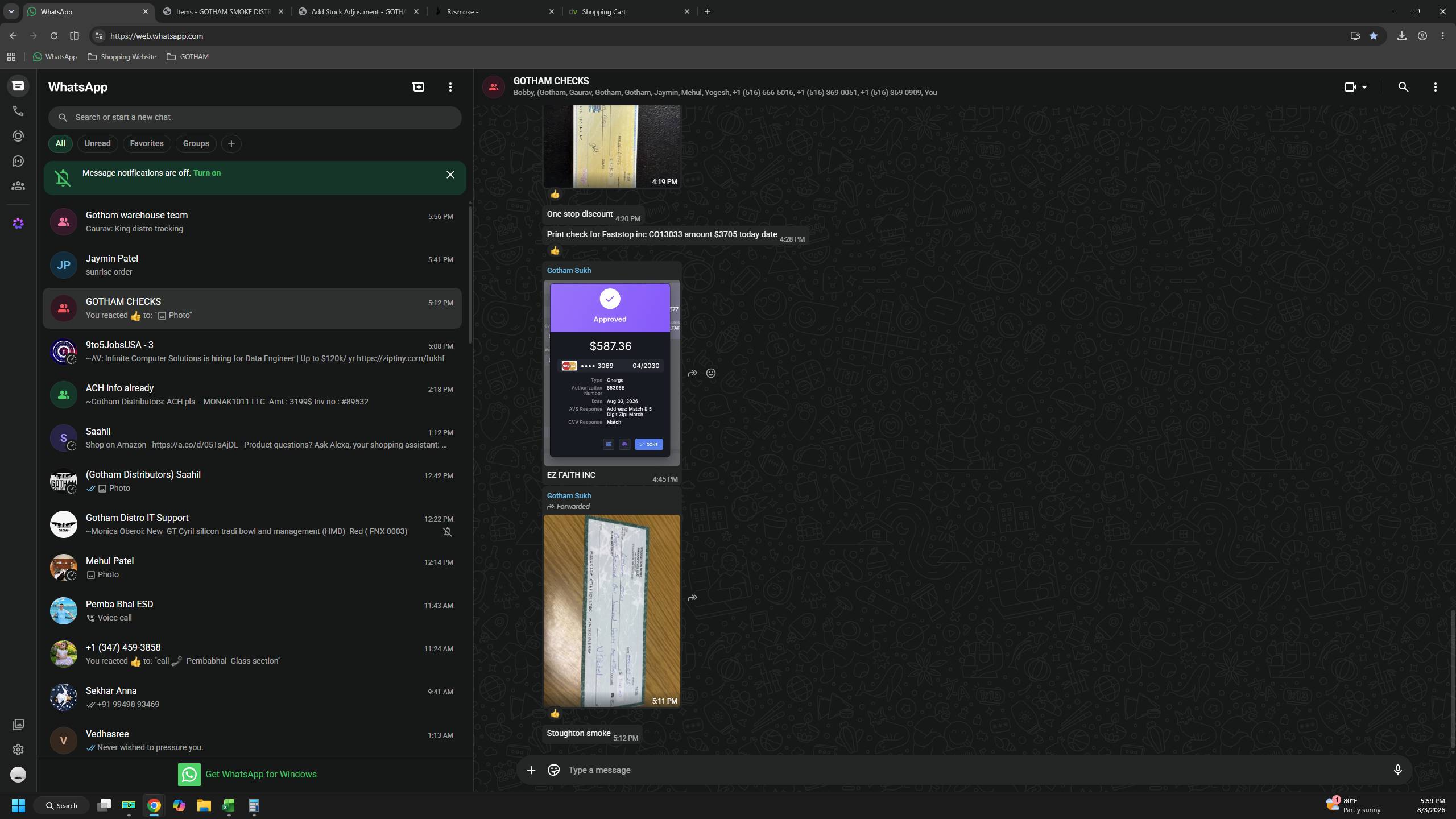
Task: Open the Calls icon in WhatsApp sidebar
Action: coord(18,111)
